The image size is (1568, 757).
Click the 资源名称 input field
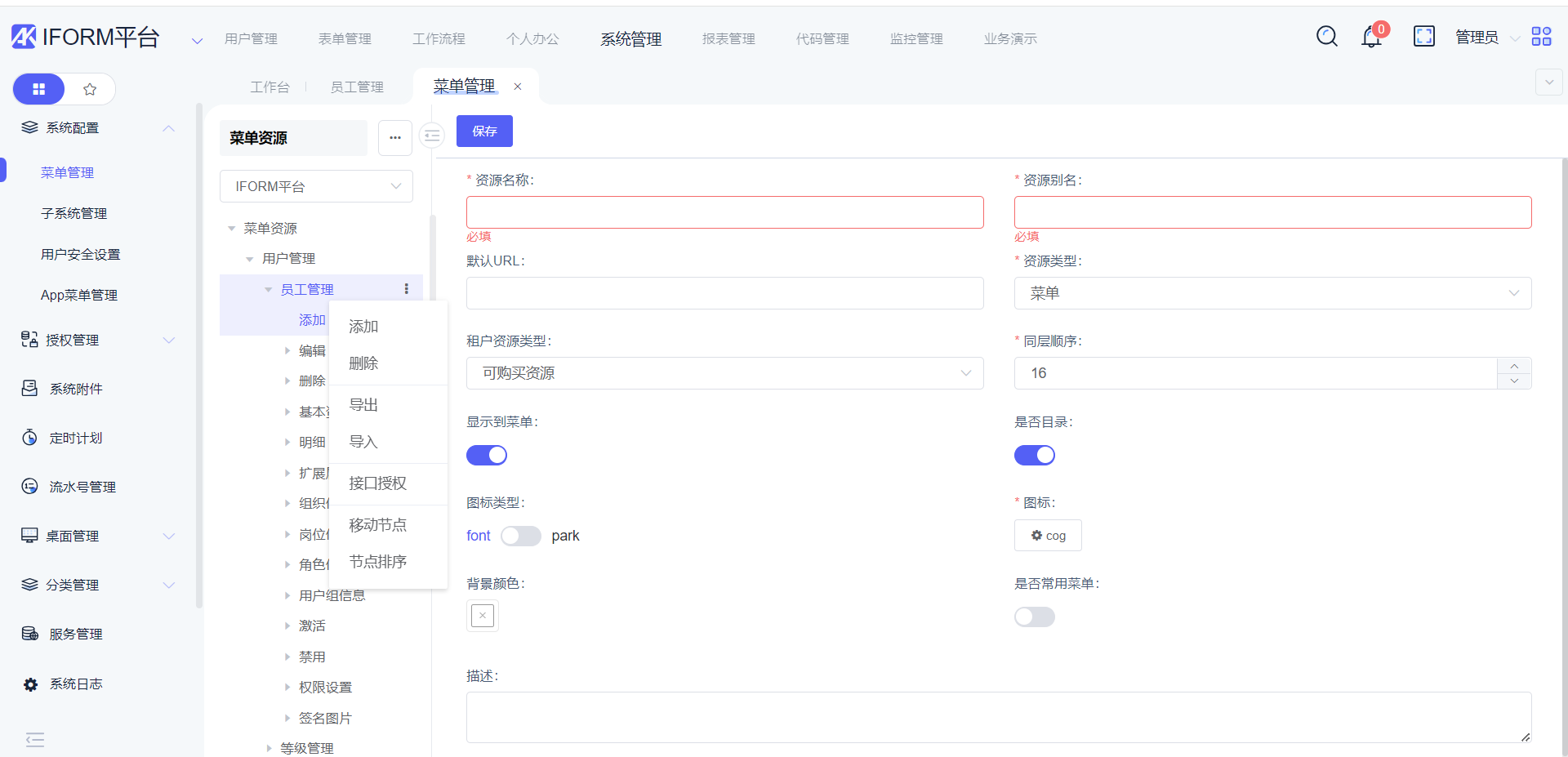click(724, 212)
